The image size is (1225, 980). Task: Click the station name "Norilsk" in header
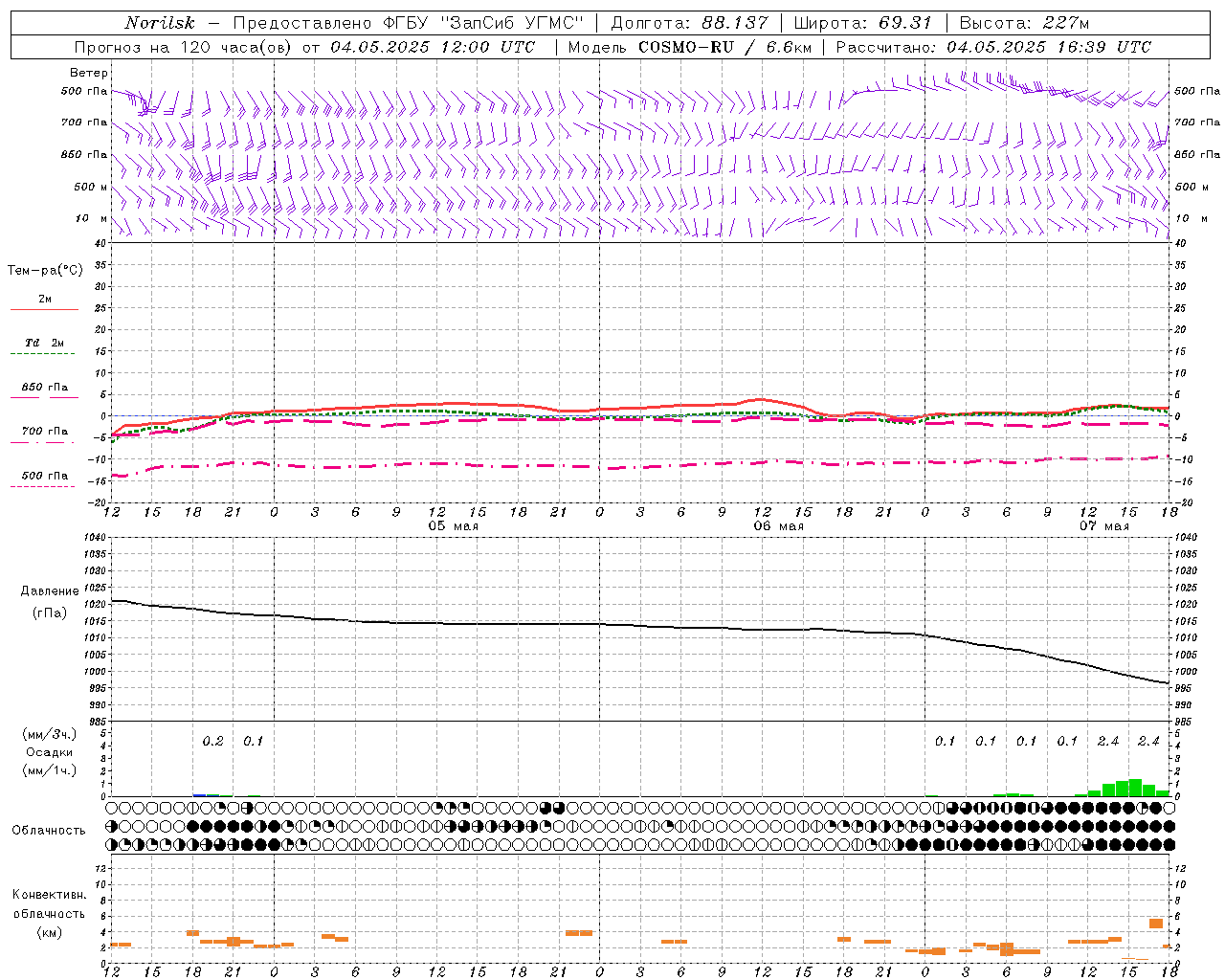(x=160, y=23)
